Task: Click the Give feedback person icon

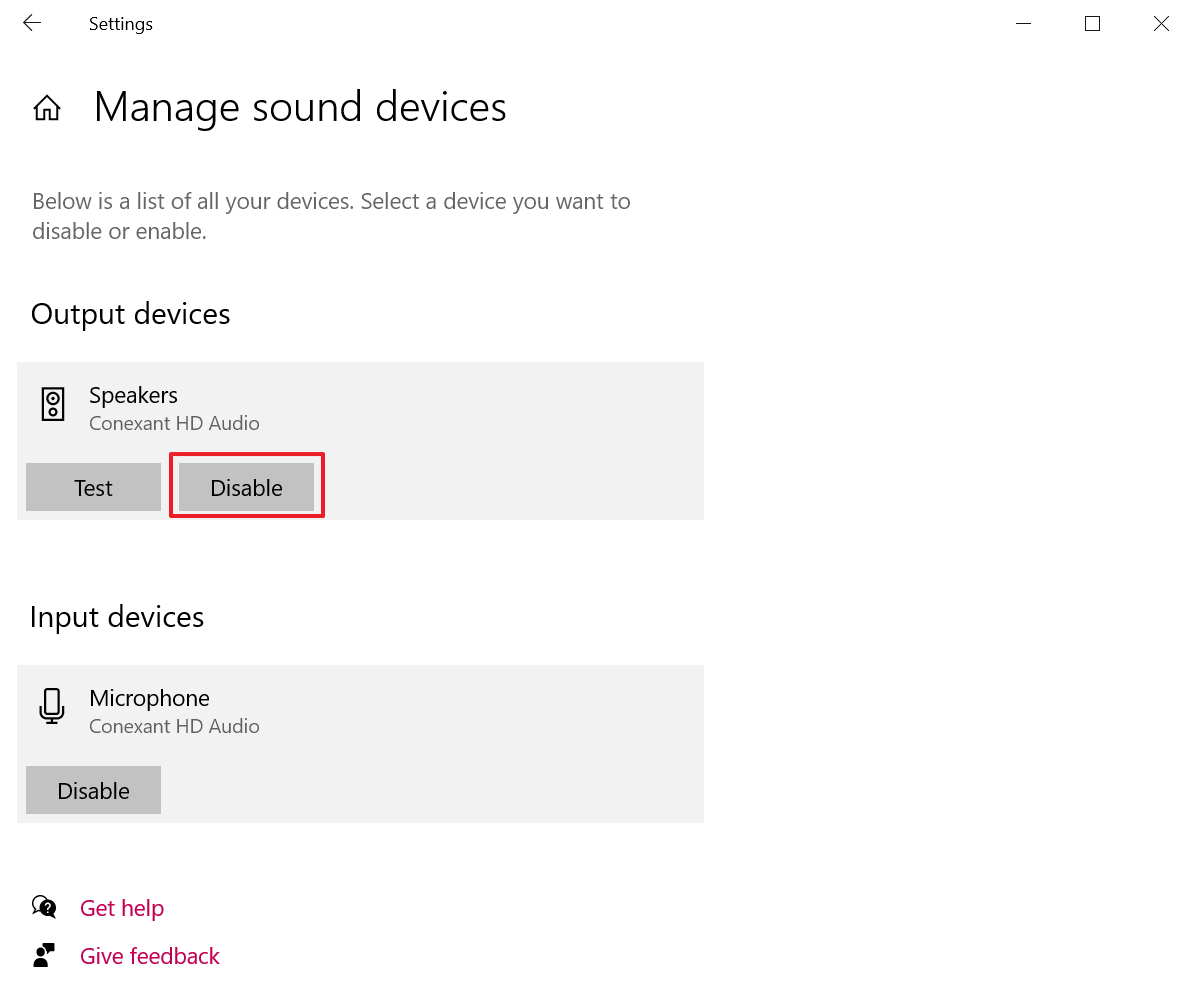Action: tap(44, 955)
